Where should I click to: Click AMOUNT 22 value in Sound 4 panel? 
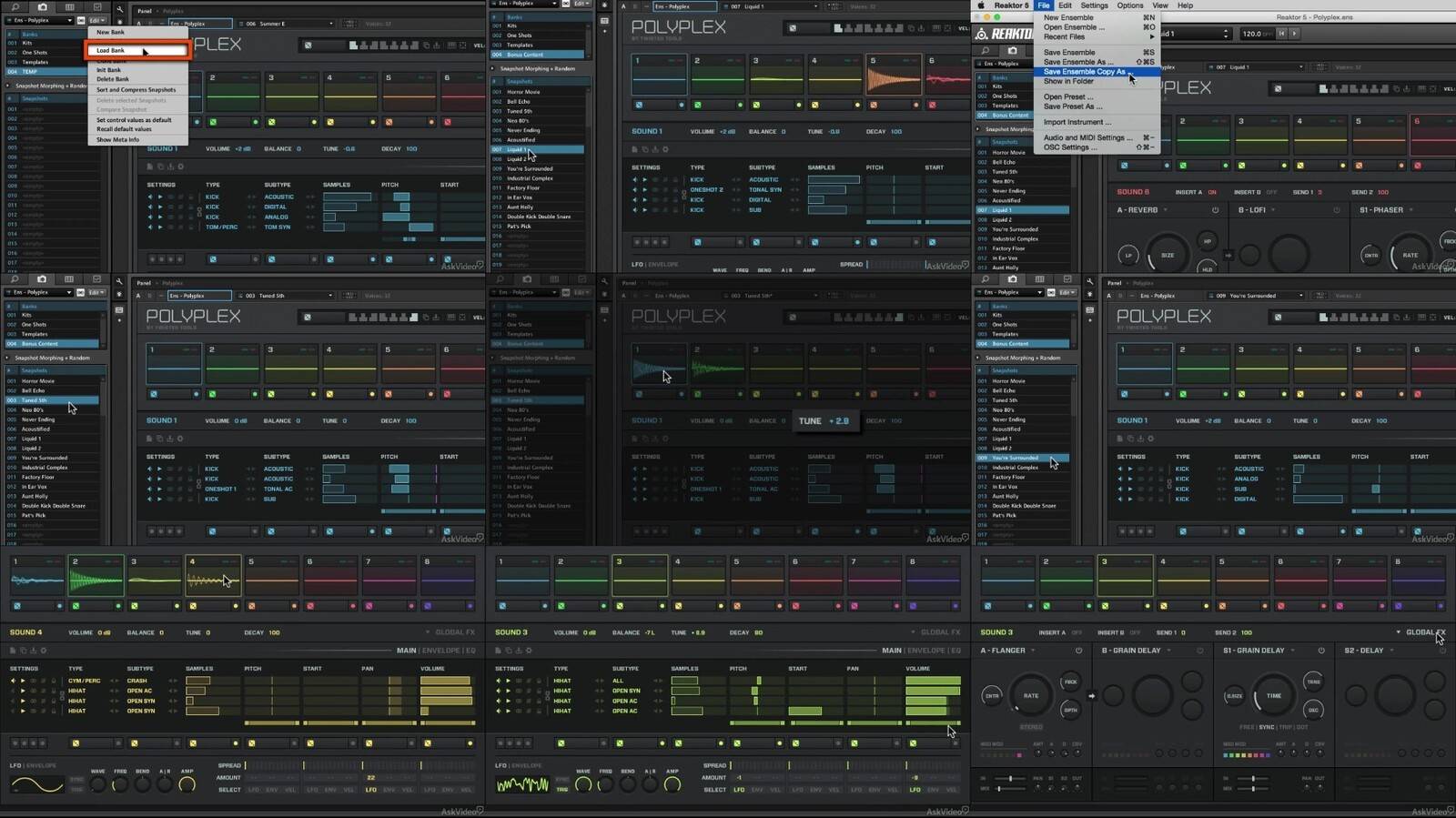click(370, 778)
